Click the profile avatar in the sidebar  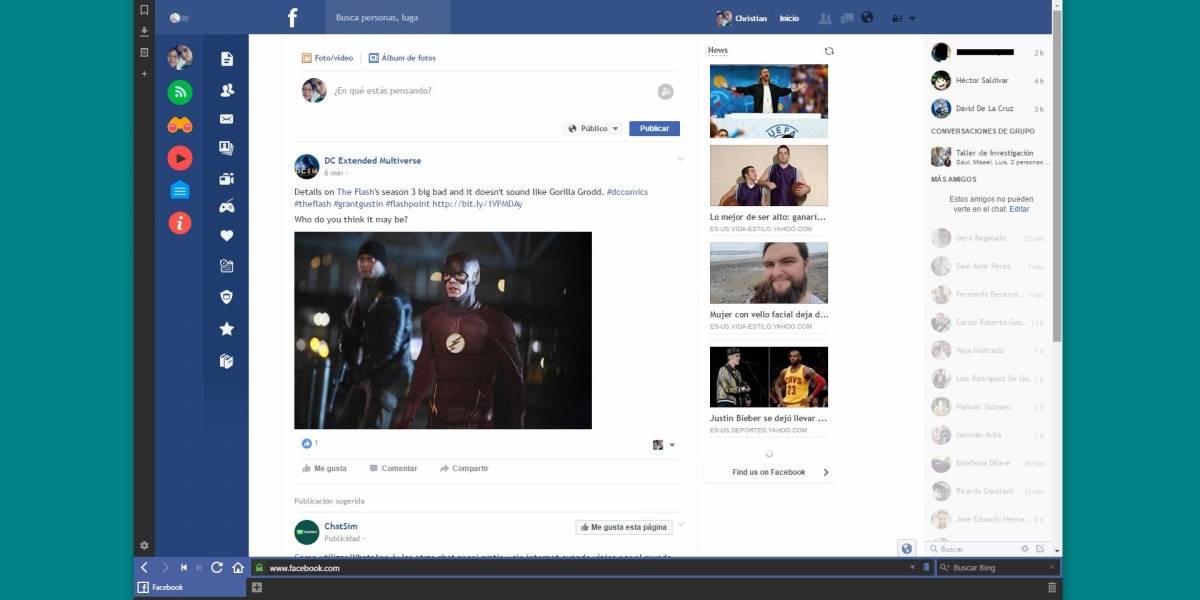[x=180, y=57]
